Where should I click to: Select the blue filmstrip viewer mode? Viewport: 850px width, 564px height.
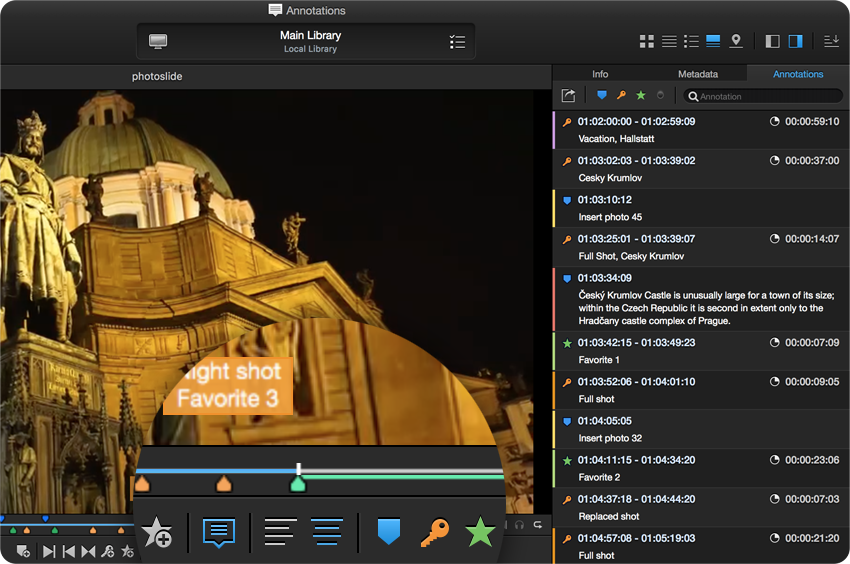713,41
